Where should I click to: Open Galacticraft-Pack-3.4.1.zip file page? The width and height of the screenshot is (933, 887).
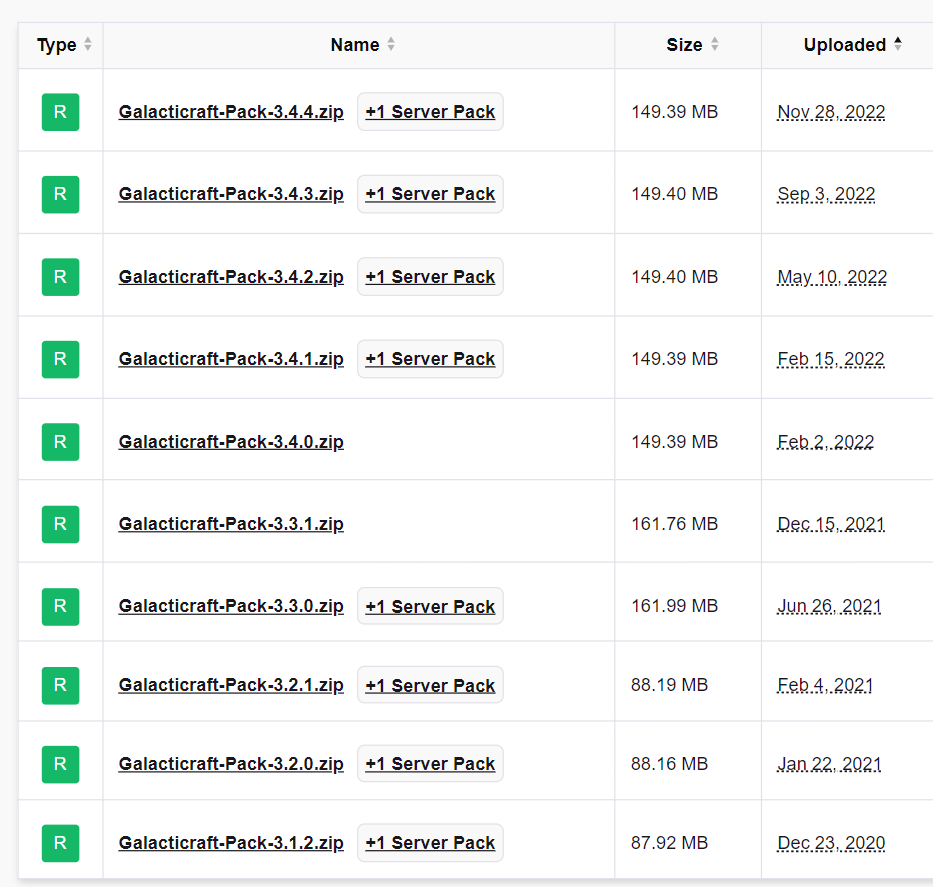click(x=231, y=359)
